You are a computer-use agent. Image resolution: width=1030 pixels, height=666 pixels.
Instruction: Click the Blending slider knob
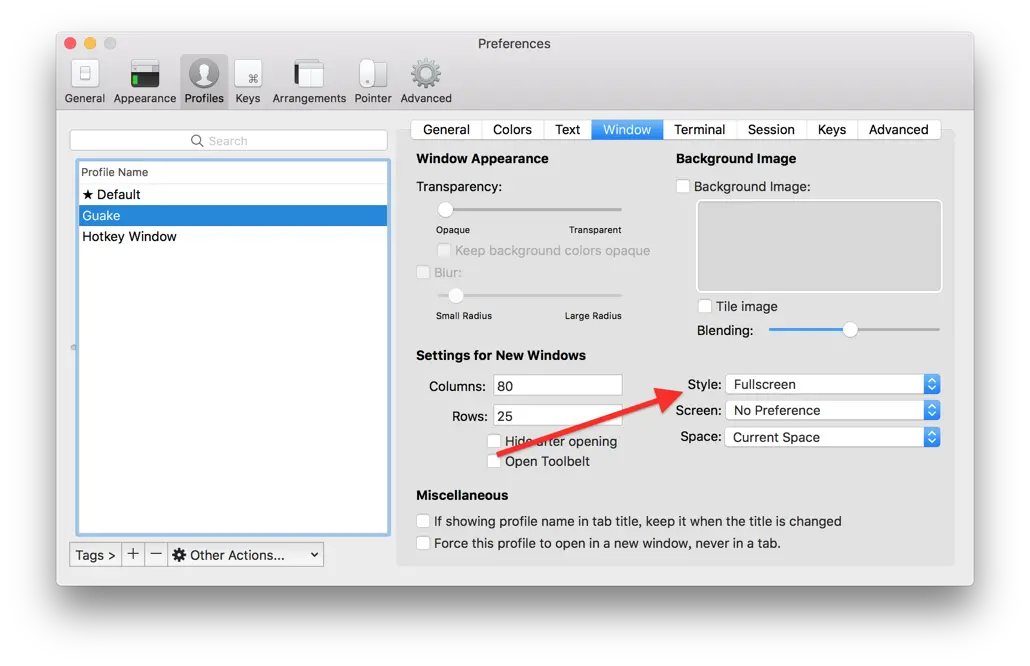(x=850, y=330)
